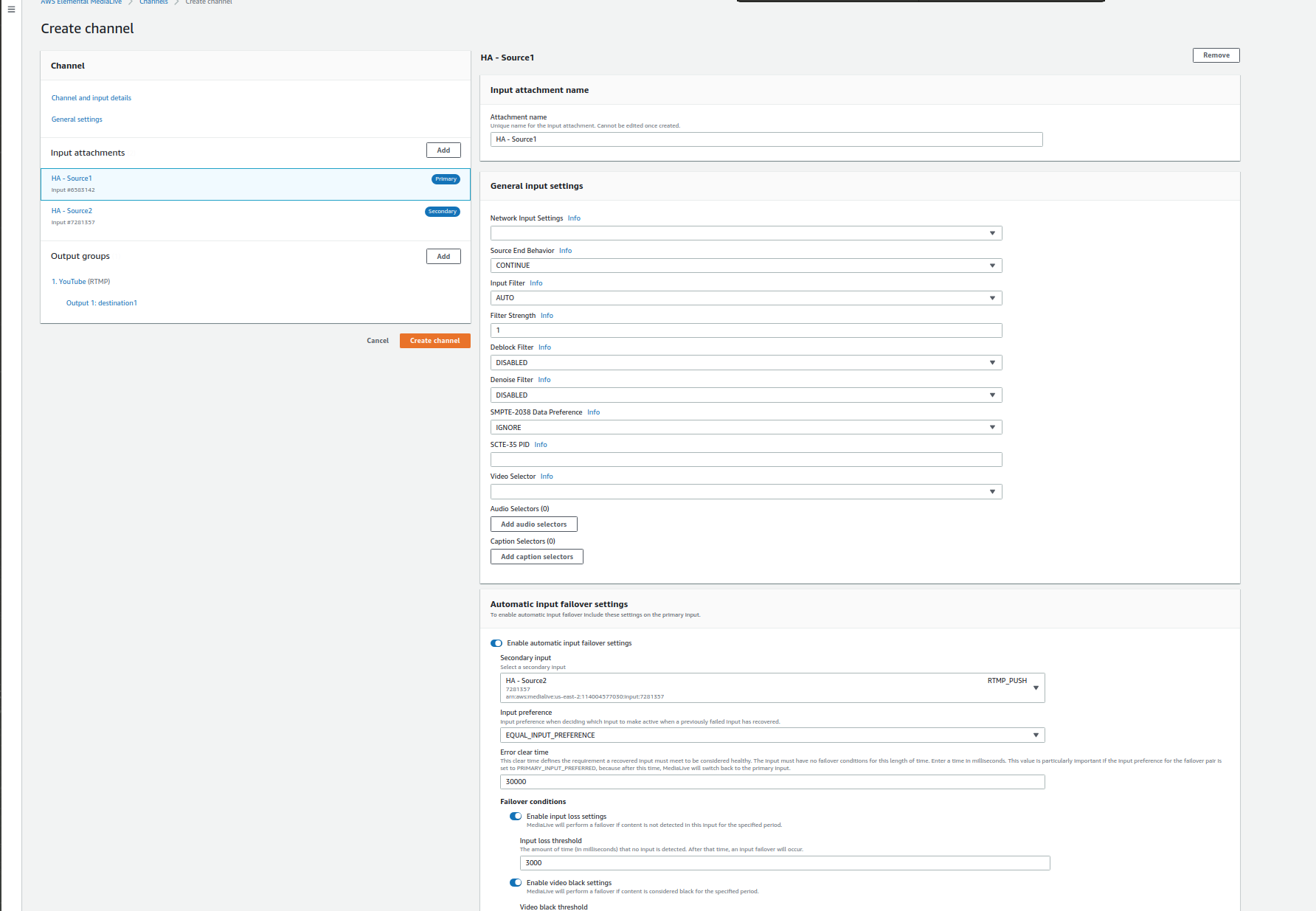This screenshot has height=911, width=1316.
Task: Open the hamburger navigation menu
Action: [11, 10]
